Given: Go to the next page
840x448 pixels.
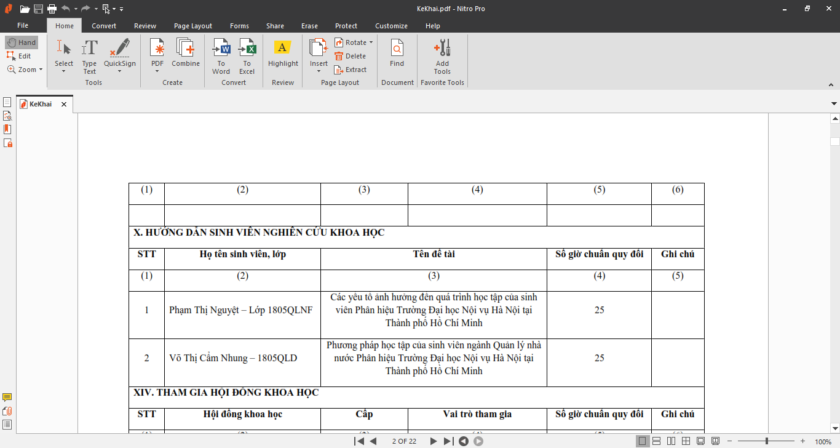Looking at the screenshot, I should pos(433,441).
